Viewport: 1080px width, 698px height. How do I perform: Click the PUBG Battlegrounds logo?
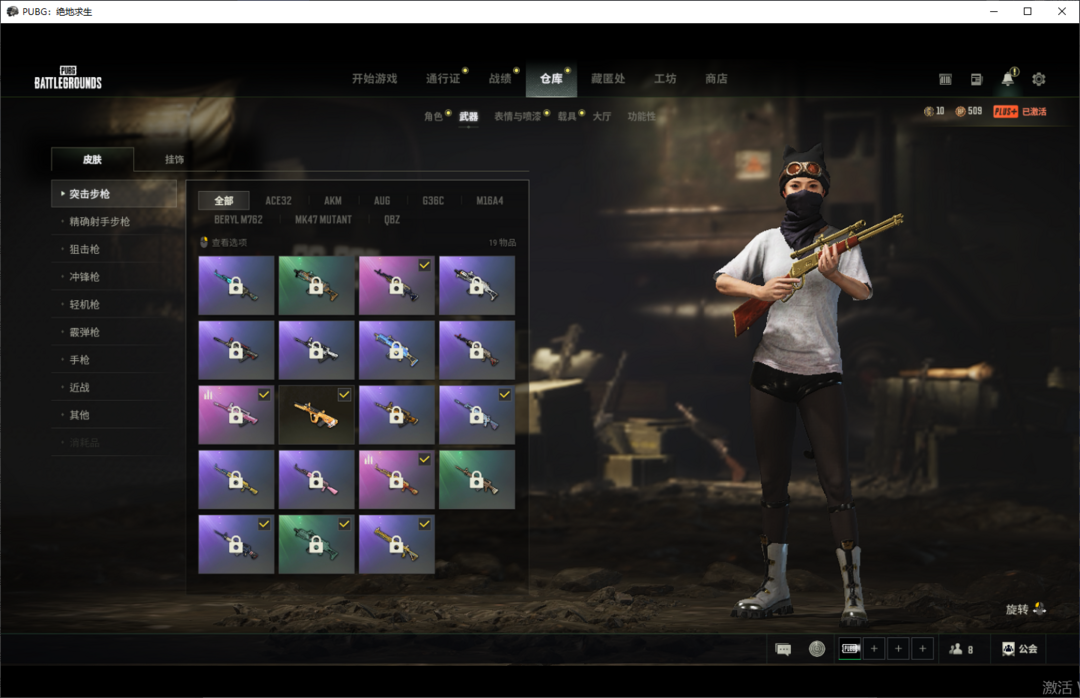[x=68, y=78]
